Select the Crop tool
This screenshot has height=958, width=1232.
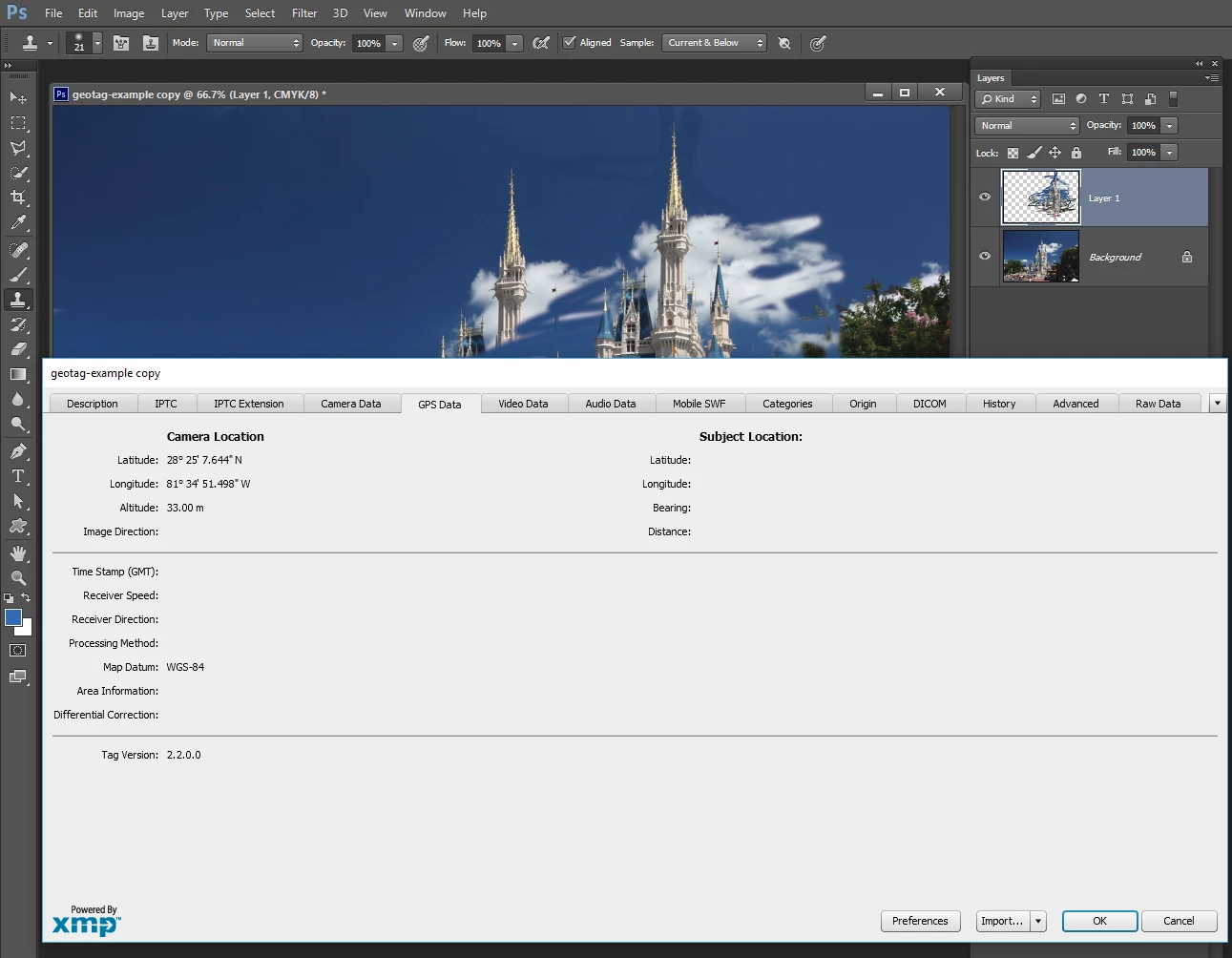pyautogui.click(x=18, y=198)
